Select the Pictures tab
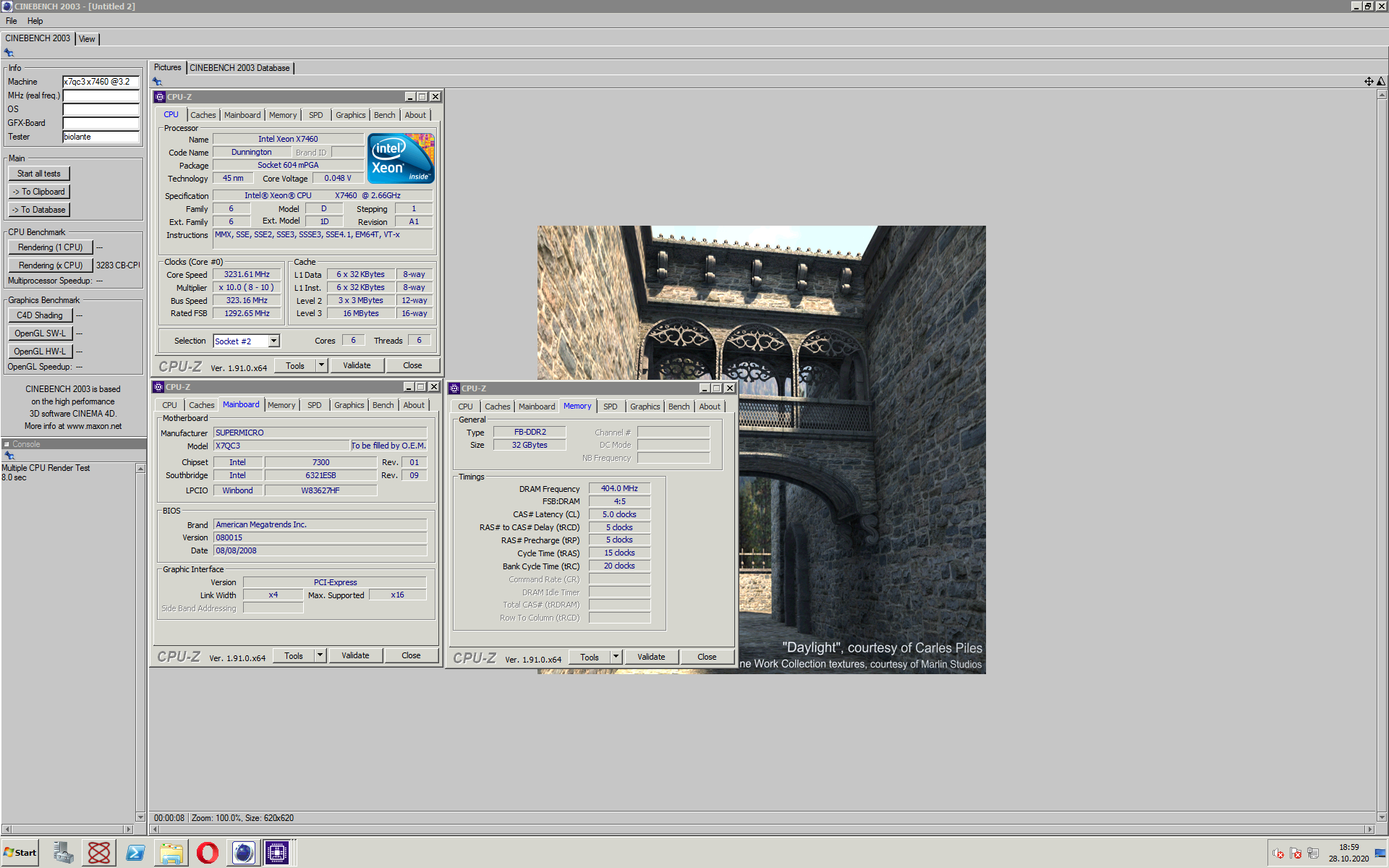Screen dimensions: 1389x868 (167, 67)
